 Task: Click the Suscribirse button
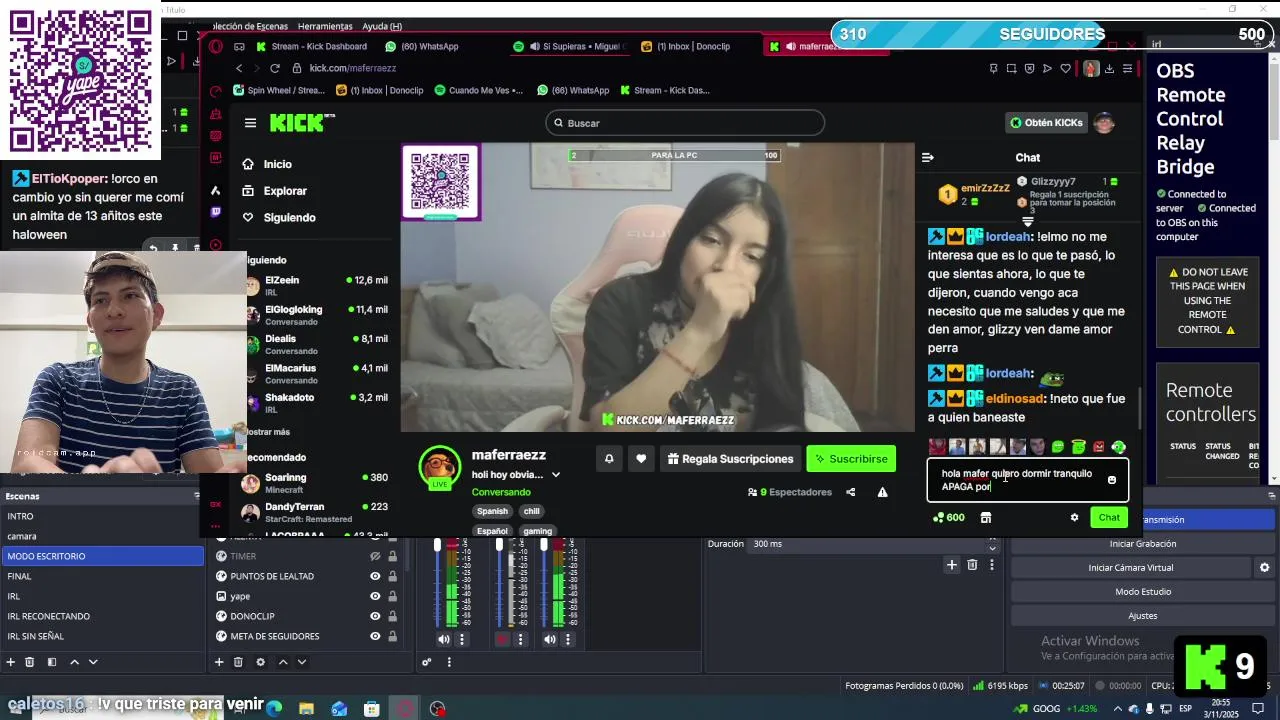[x=851, y=459]
